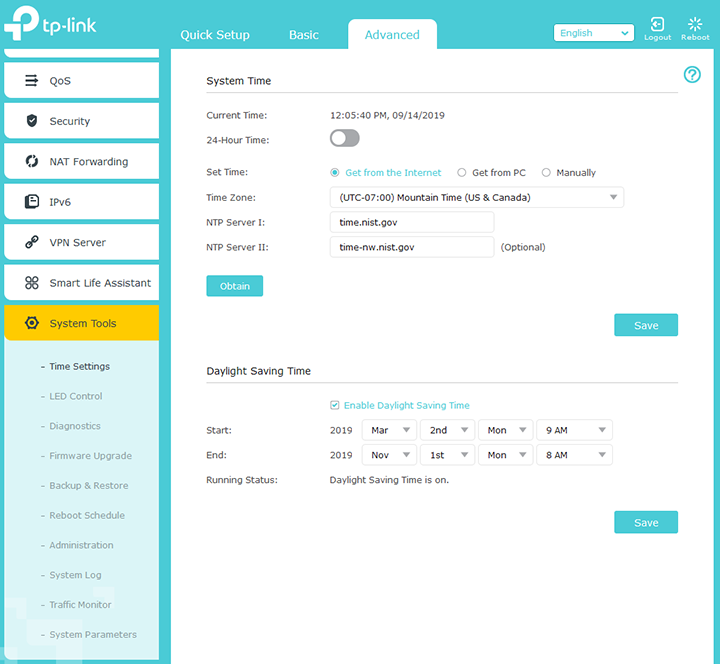Switch to the Basic tab
The height and width of the screenshot is (664, 720).
[x=304, y=35]
